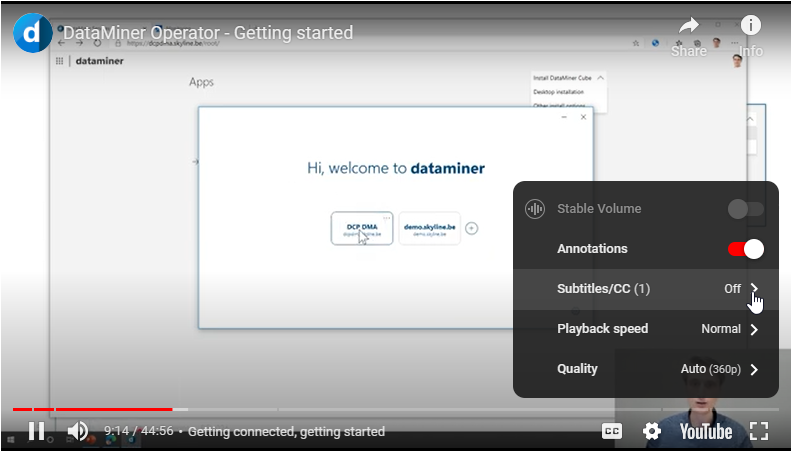Open Subtitles/CC submenu
The width and height of the screenshot is (791, 451).
[x=646, y=289]
